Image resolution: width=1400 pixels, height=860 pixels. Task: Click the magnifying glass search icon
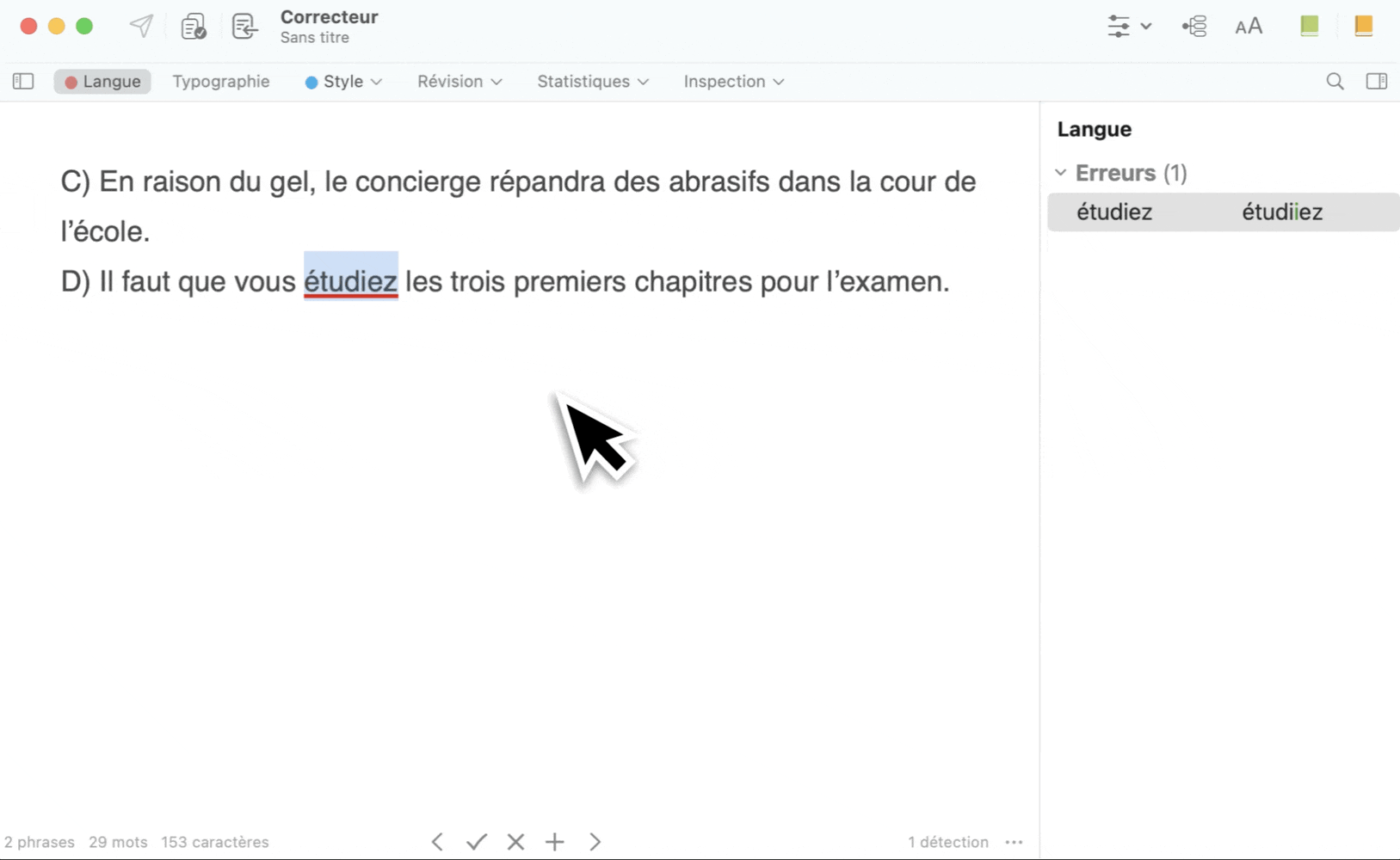(1335, 82)
